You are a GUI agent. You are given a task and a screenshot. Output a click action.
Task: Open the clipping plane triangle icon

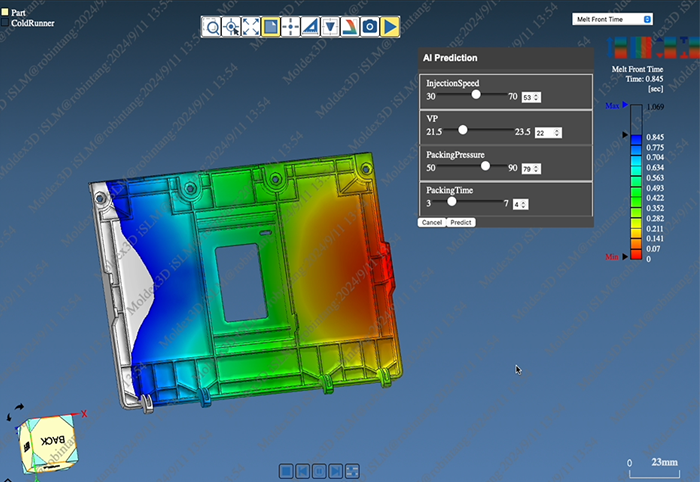point(330,27)
